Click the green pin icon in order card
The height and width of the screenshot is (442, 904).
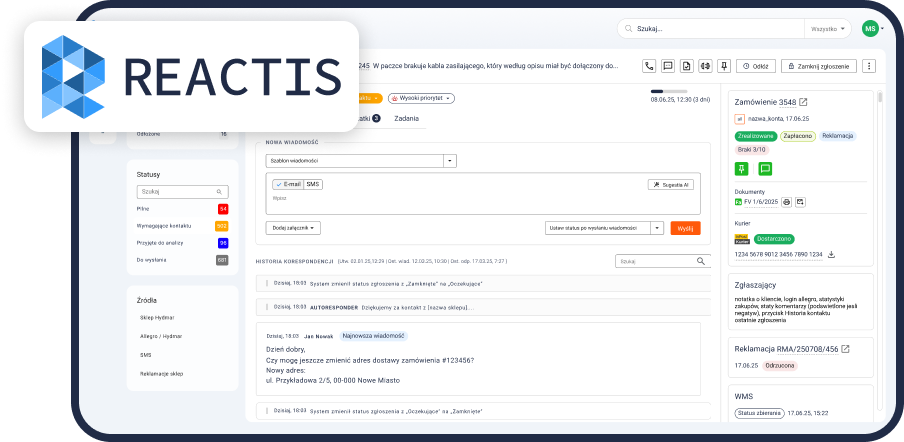741,169
